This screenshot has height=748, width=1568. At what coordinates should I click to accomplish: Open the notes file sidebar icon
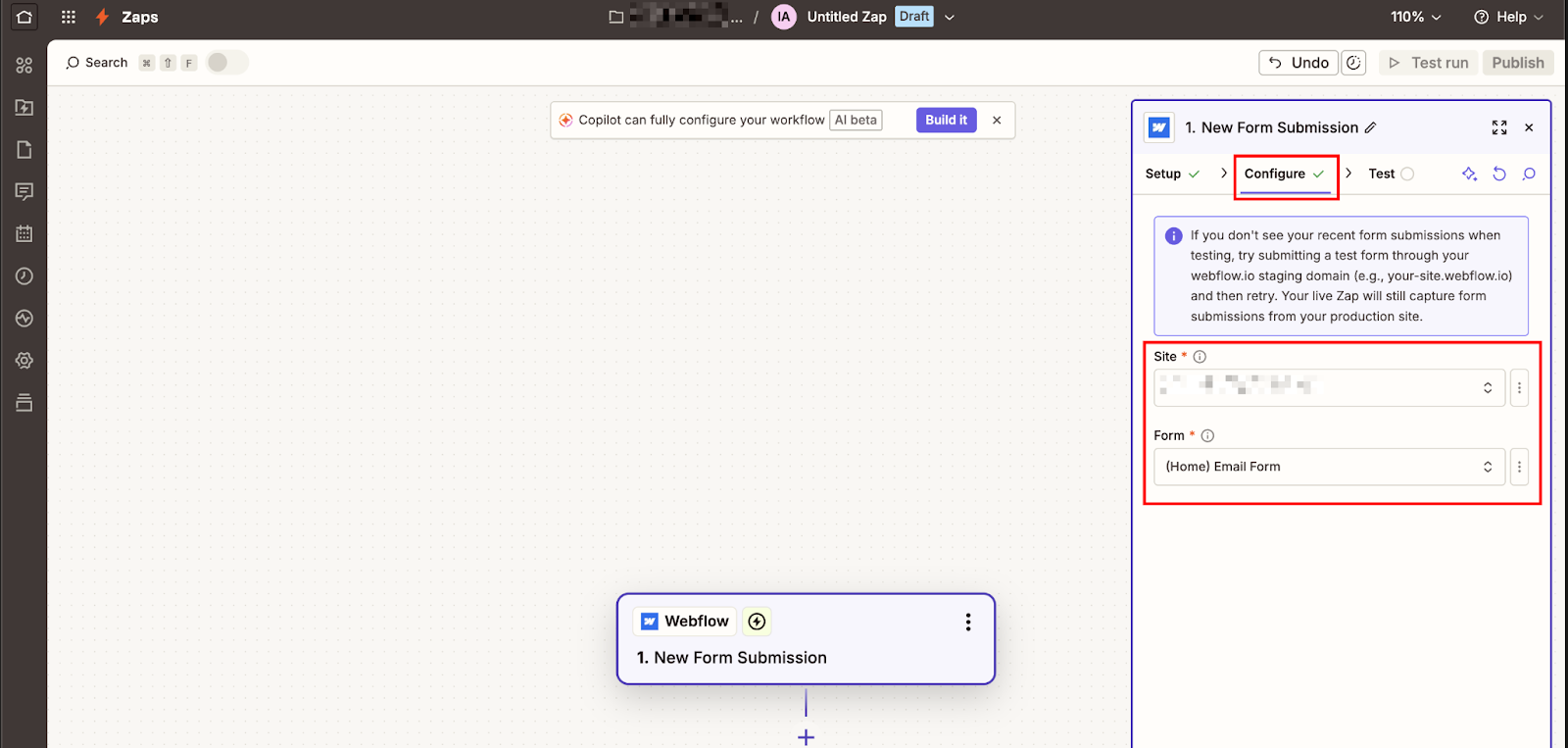click(x=24, y=149)
